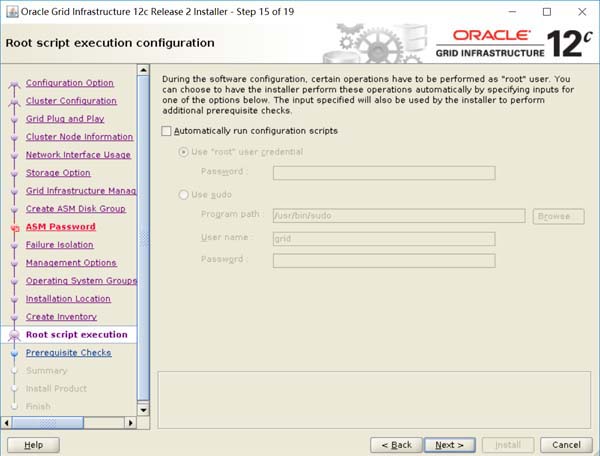Click the Cluster Configuration step marker icon
This screenshot has width=600, height=456.
click(15, 102)
